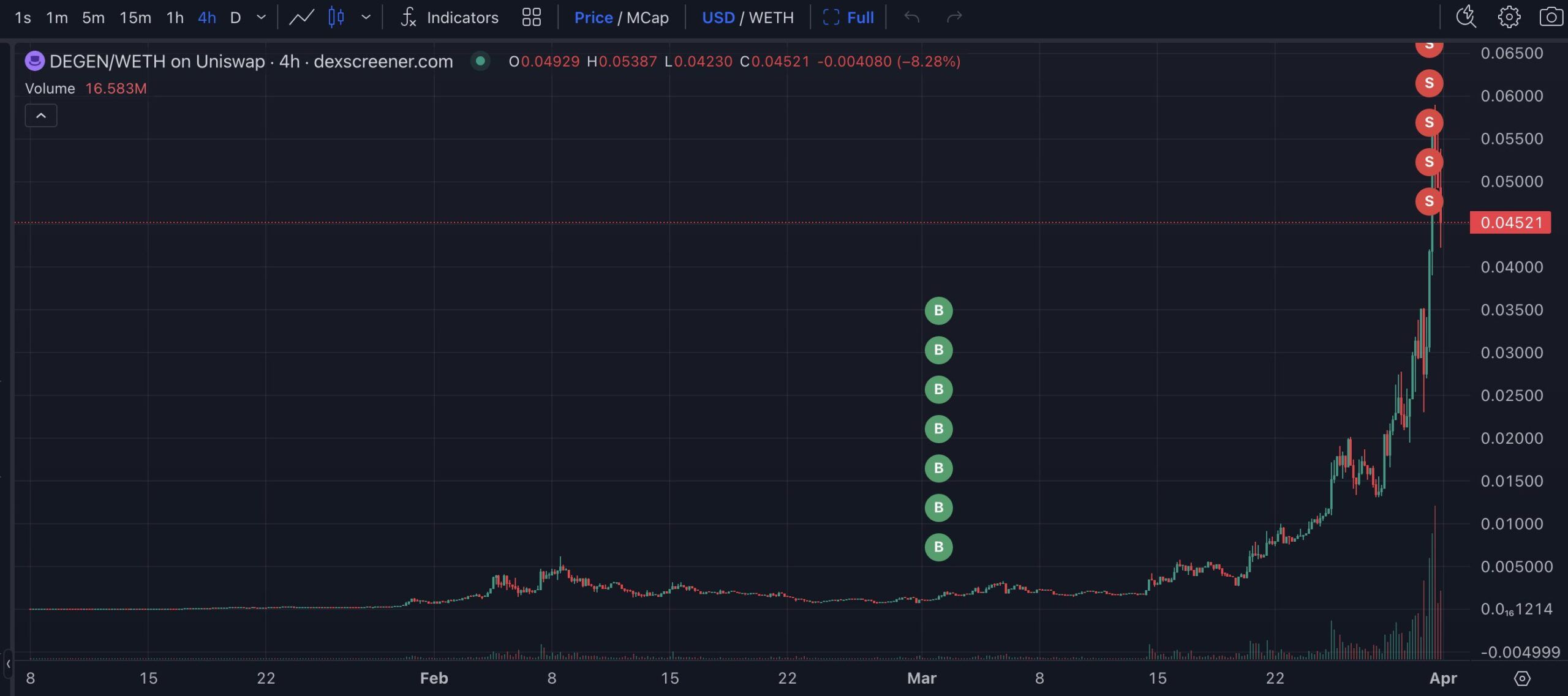Take a chart snapshot with camera icon
The height and width of the screenshot is (696, 1568).
pos(1550,17)
